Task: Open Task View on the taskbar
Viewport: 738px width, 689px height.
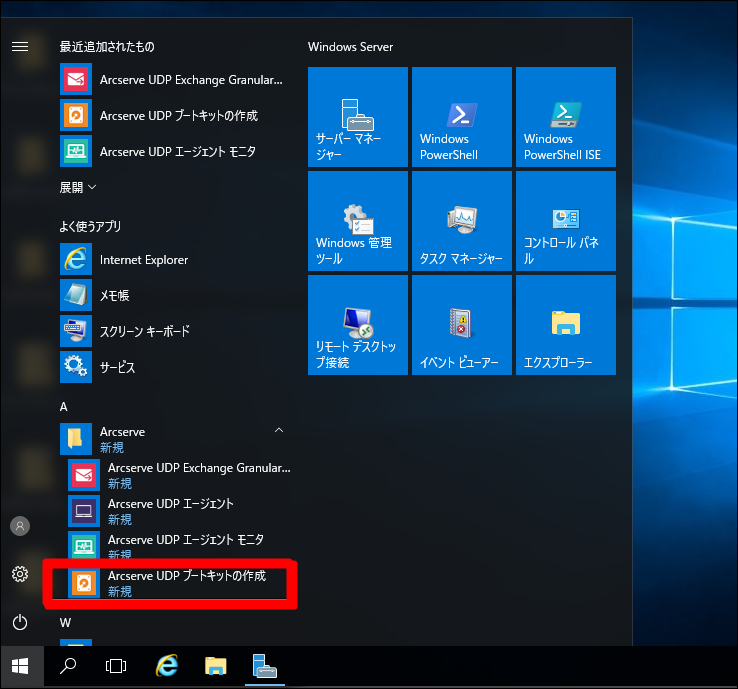Action: click(116, 666)
